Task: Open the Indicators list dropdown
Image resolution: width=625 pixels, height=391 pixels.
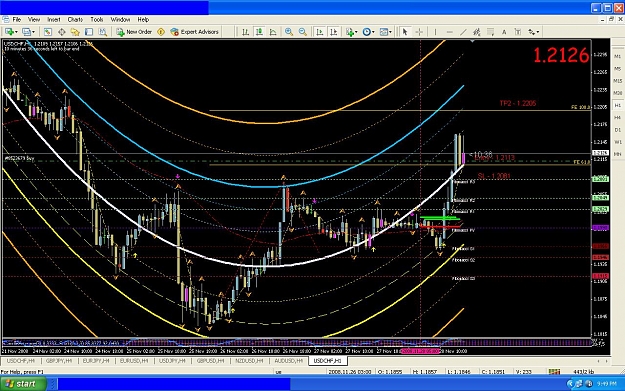Action: coord(352,32)
